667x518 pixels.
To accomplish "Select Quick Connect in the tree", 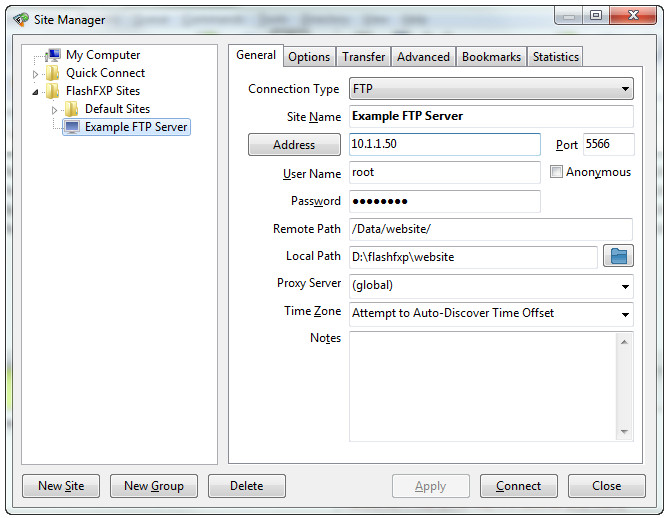I will (105, 73).
